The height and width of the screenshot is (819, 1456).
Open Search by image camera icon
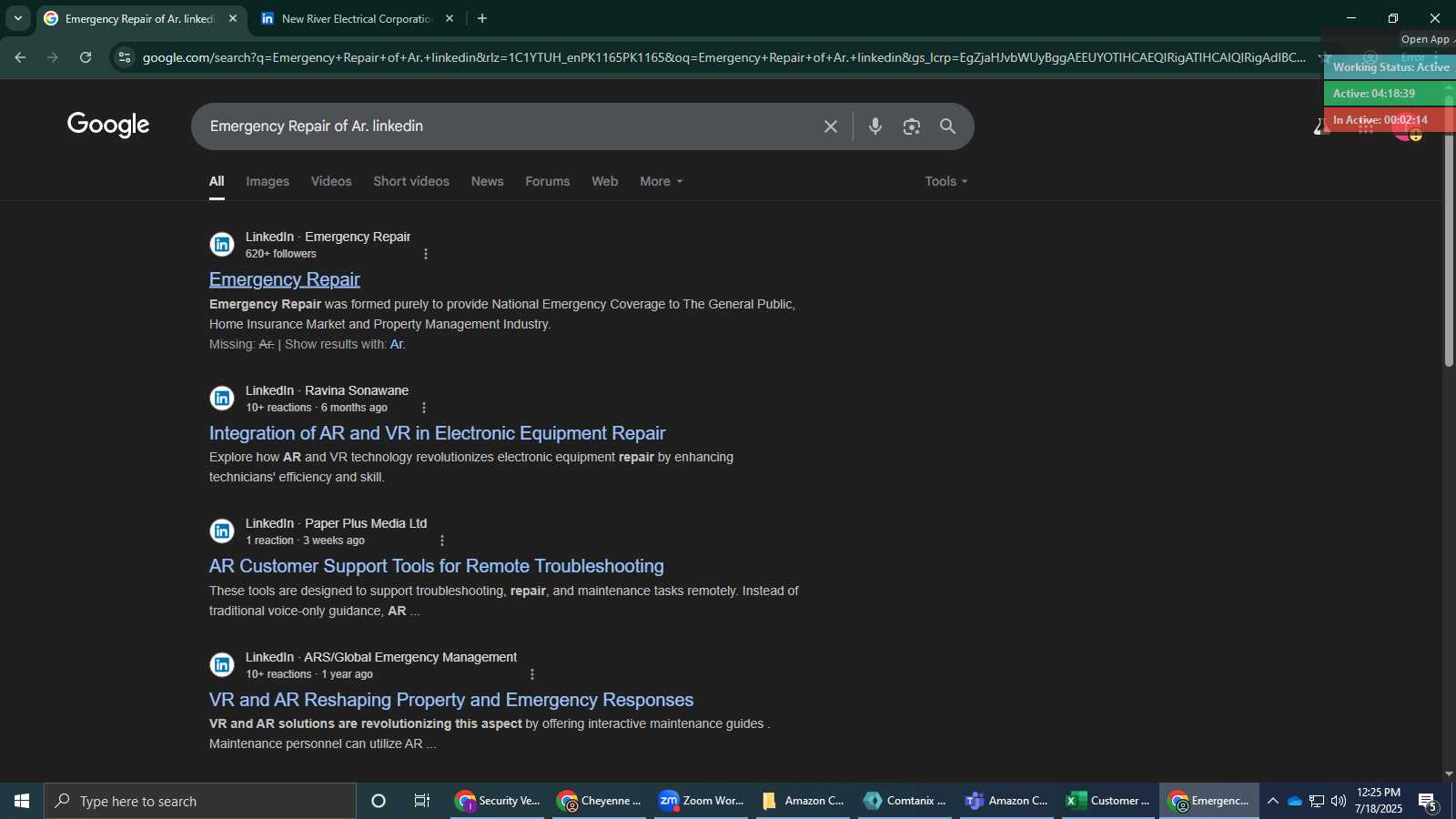point(912,126)
